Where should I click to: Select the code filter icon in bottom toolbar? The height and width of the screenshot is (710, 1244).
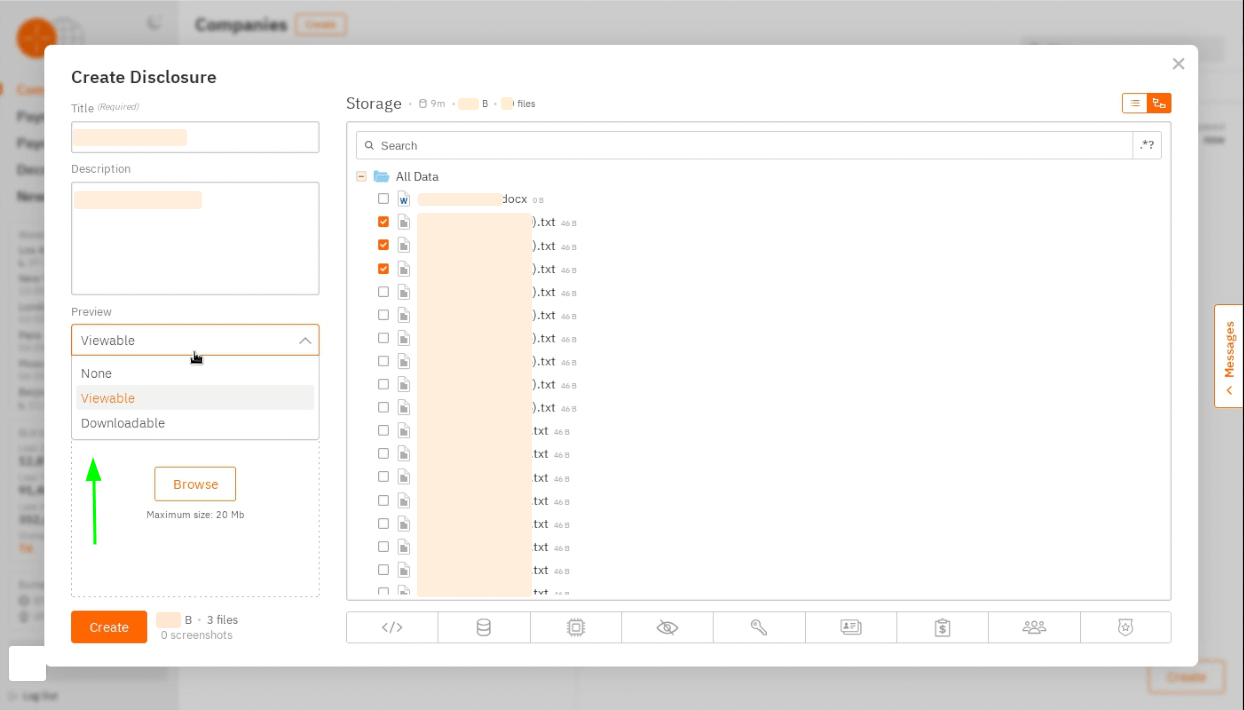392,627
